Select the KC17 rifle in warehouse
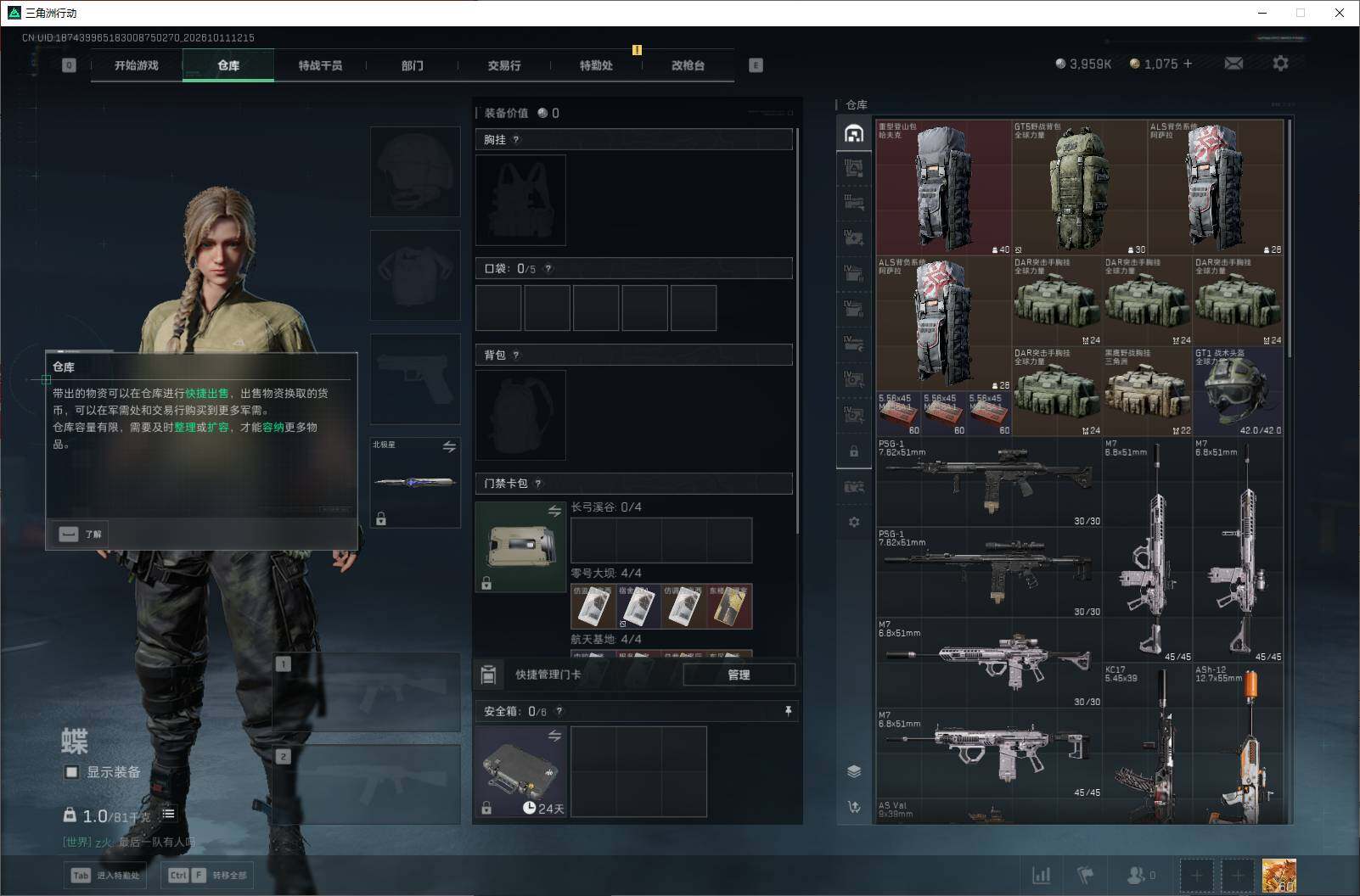Screen dimensions: 1360x896 (x=1148, y=743)
